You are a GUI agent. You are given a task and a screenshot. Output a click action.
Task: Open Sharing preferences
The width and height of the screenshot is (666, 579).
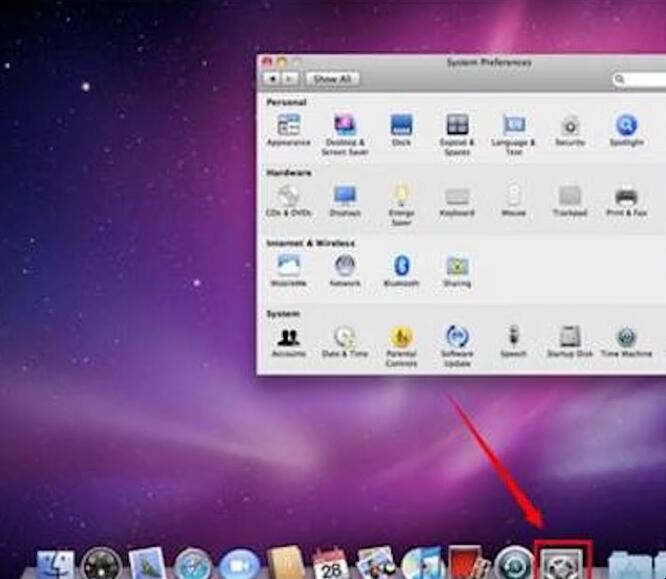pyautogui.click(x=457, y=267)
